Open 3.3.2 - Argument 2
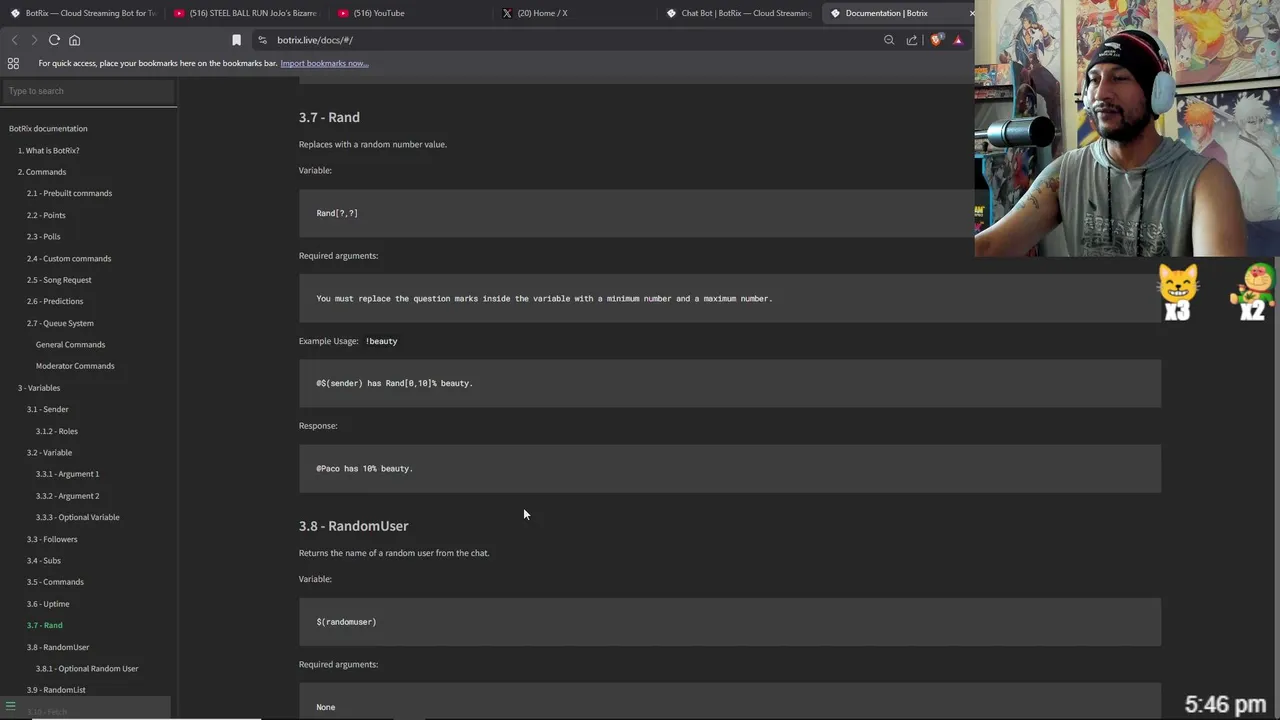The height and width of the screenshot is (720, 1280). [x=67, y=496]
